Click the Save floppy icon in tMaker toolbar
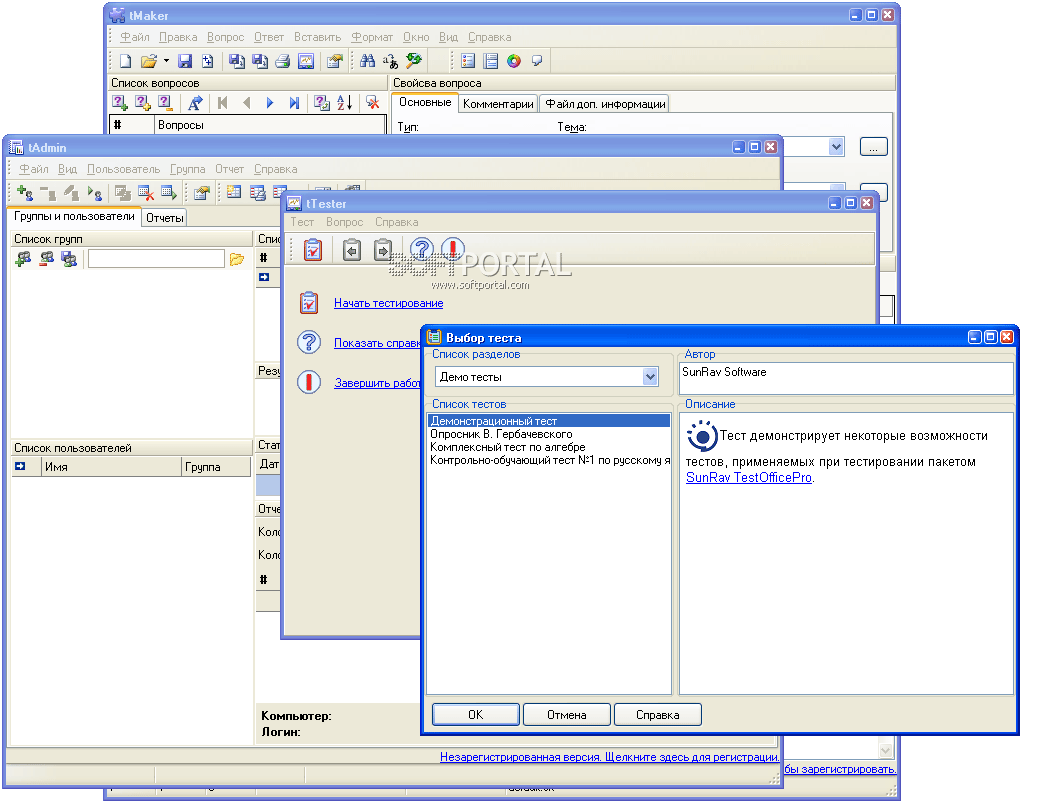This screenshot has width=1038, height=804. 185,62
